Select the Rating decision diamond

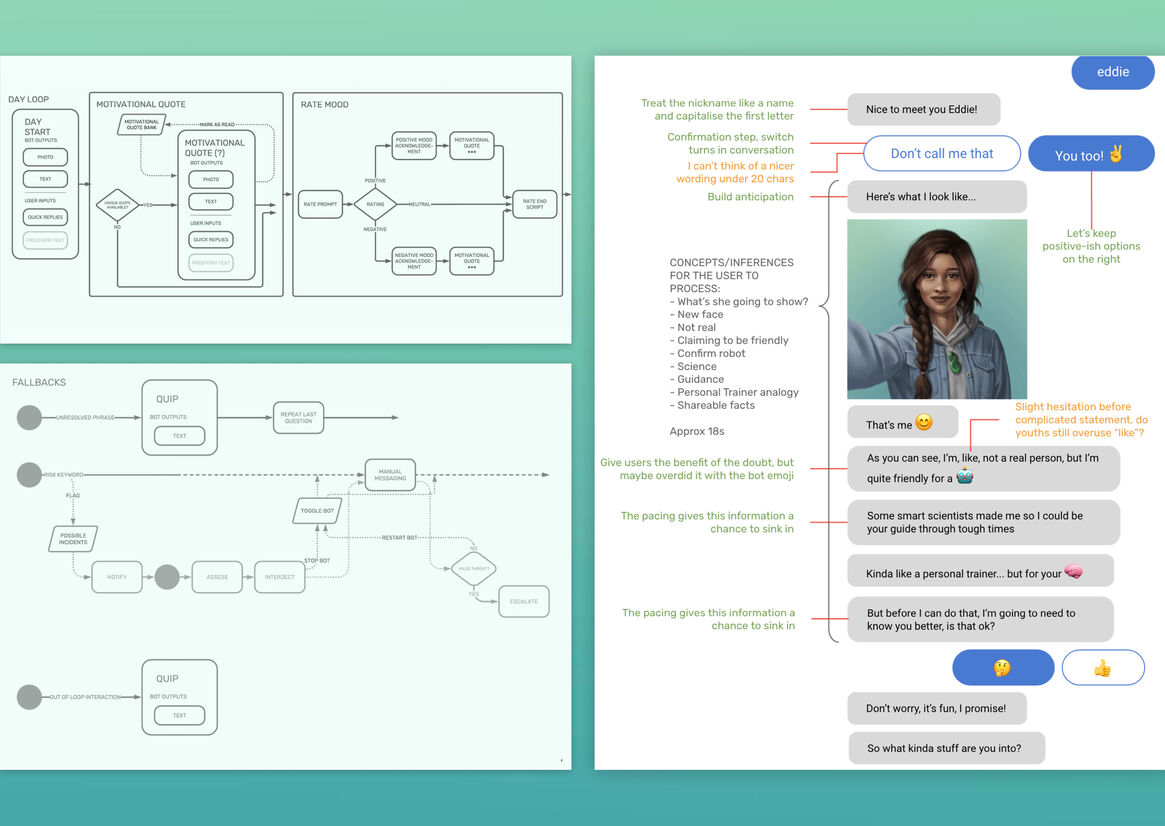pos(375,204)
